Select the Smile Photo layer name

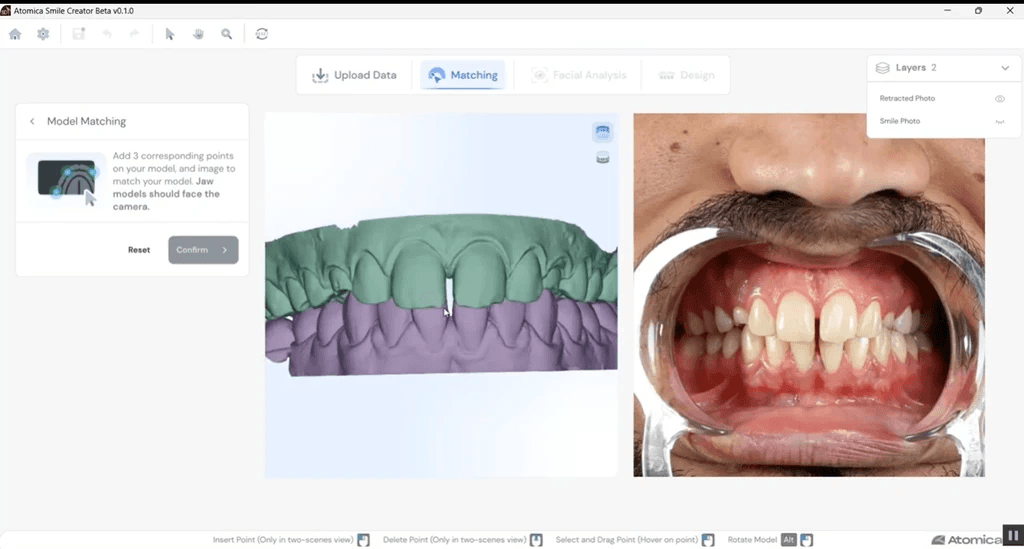899,121
